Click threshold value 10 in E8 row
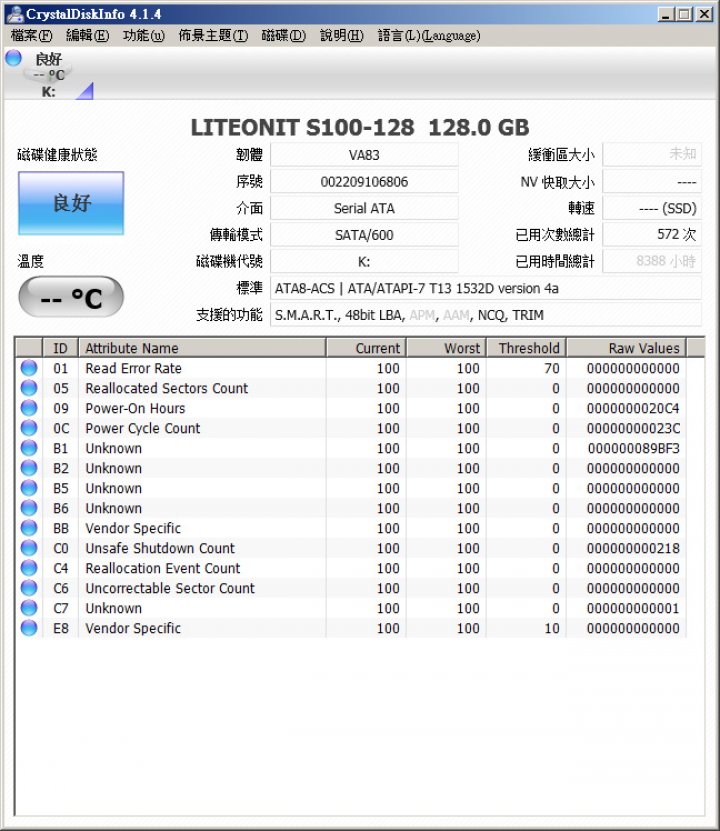720x831 pixels. tap(552, 628)
